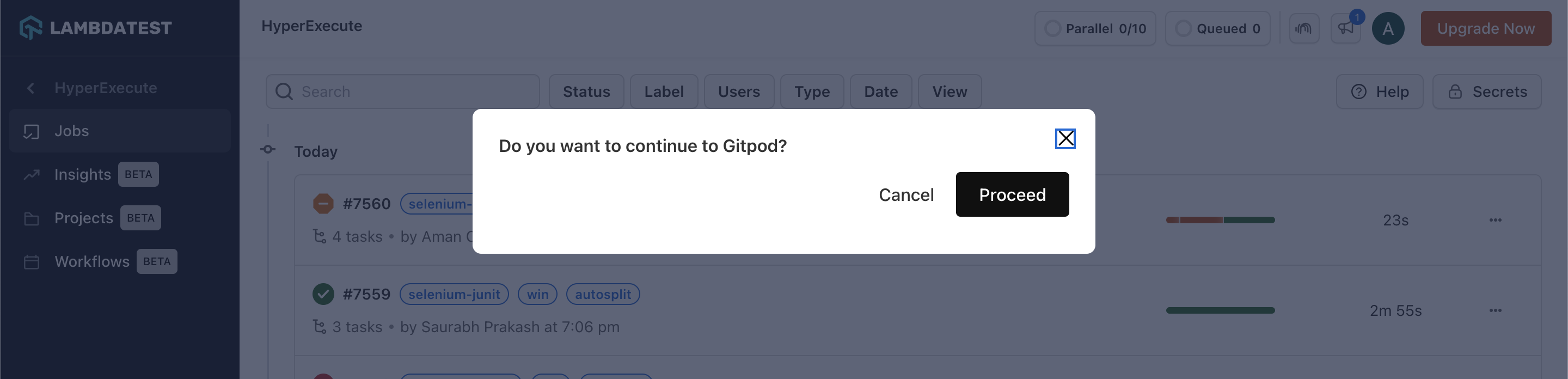Click the LambdaTest logo
Image resolution: width=1568 pixels, height=379 pixels.
coord(94,27)
